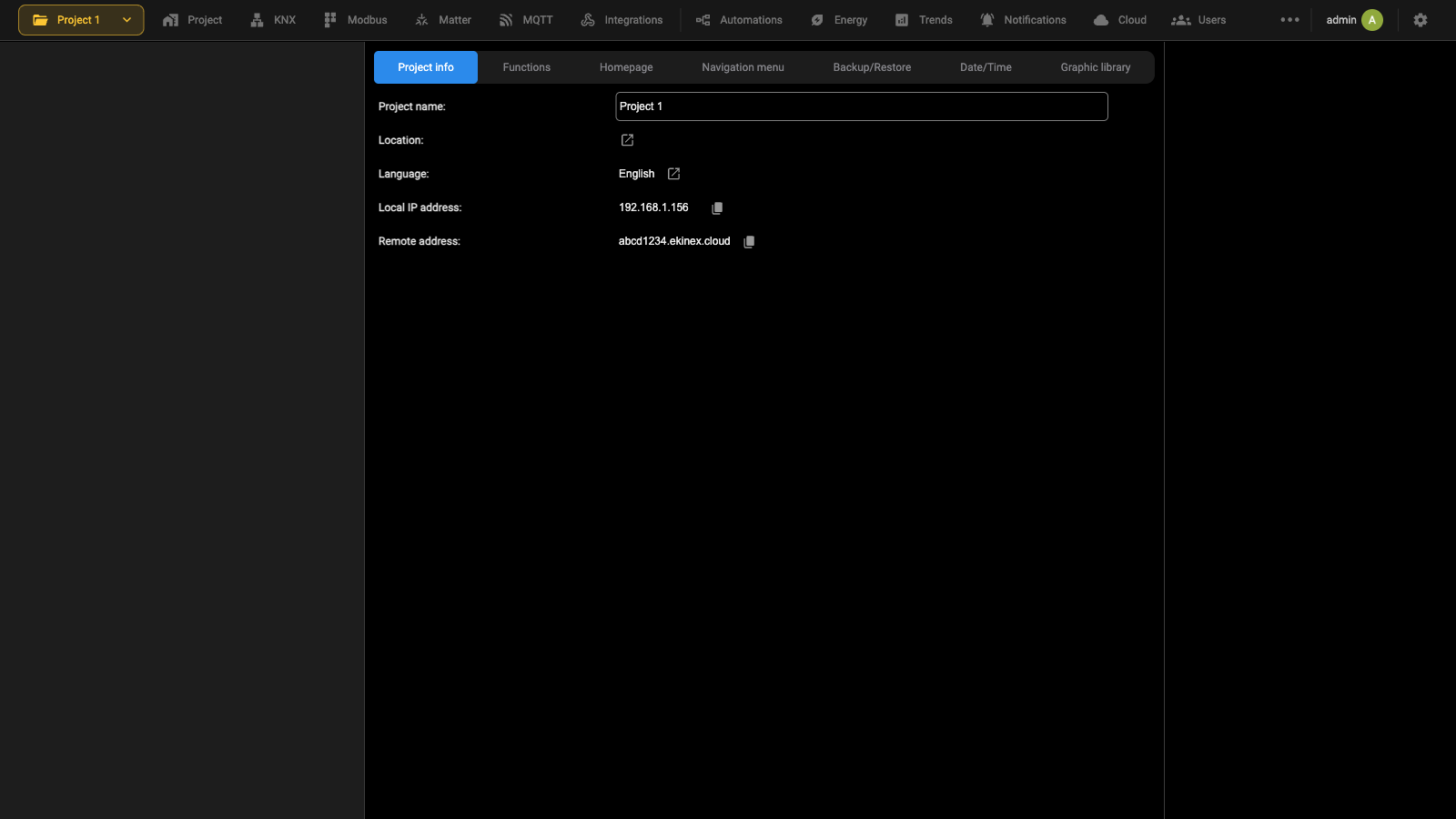The height and width of the screenshot is (819, 1456).
Task: Switch to the Date/Time tab
Action: (986, 67)
